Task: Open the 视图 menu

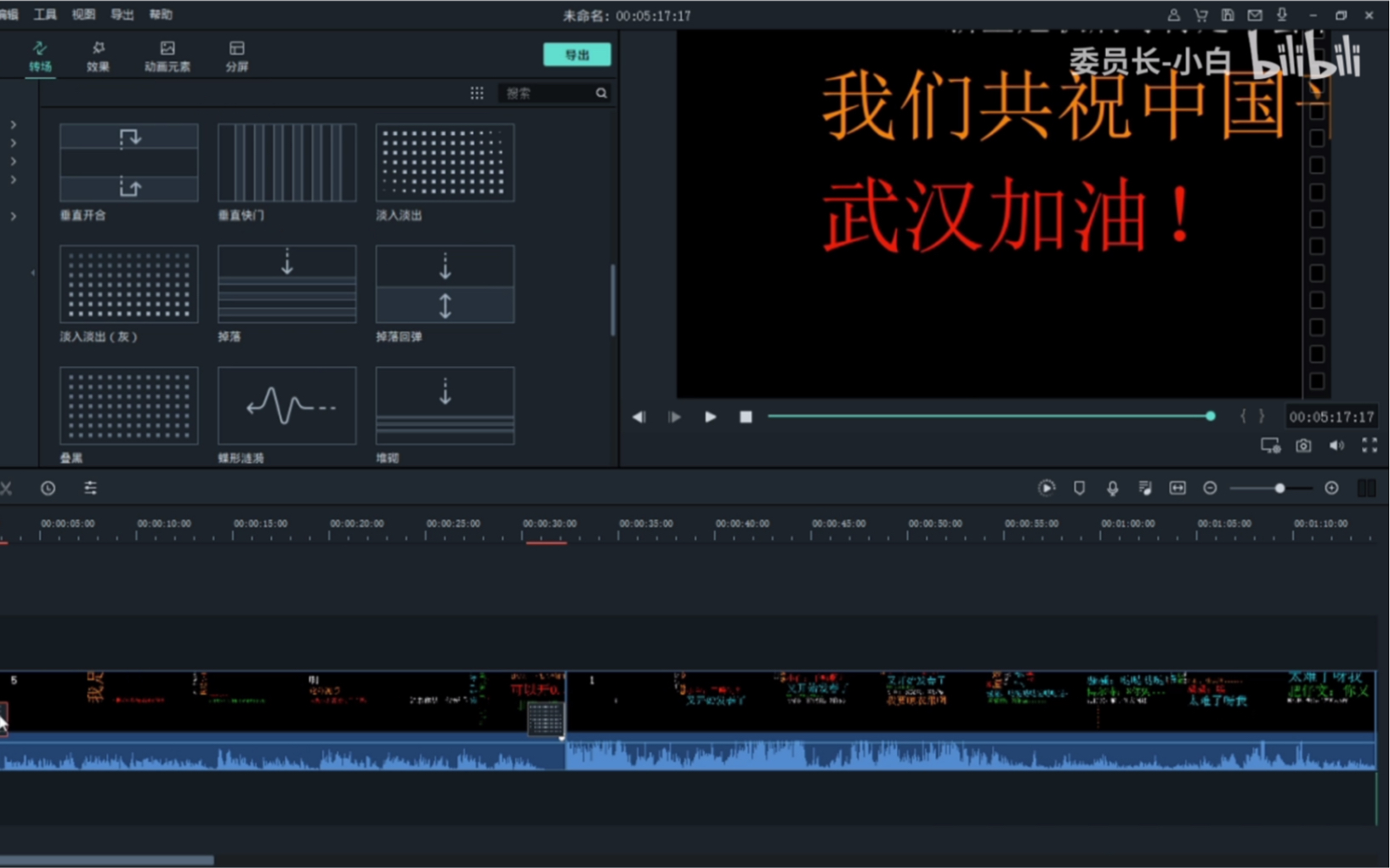Action: click(83, 14)
